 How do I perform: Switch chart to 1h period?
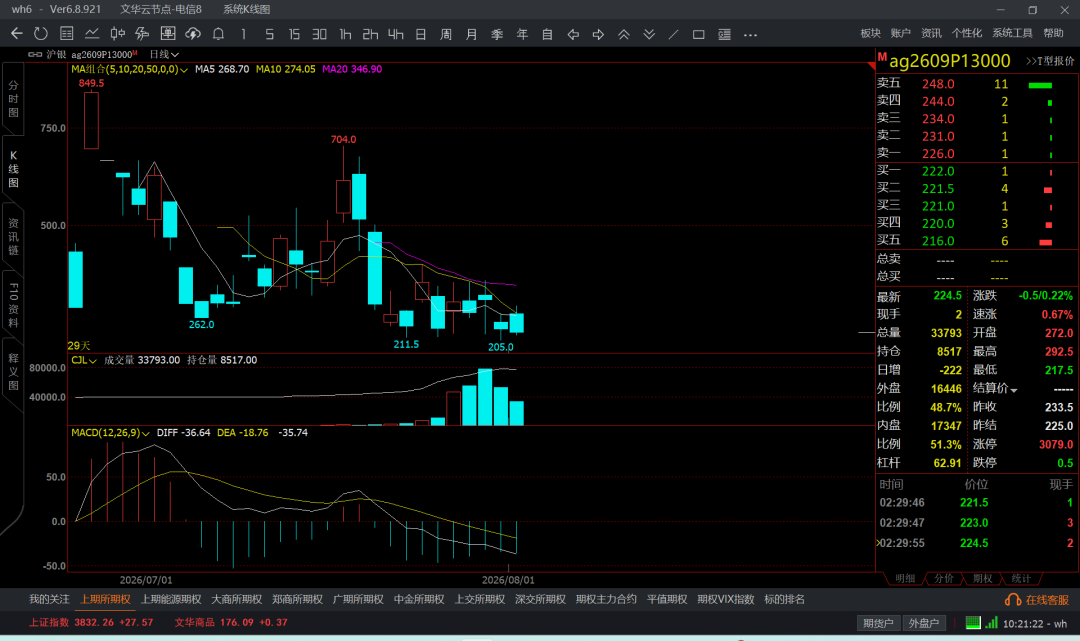pos(345,34)
